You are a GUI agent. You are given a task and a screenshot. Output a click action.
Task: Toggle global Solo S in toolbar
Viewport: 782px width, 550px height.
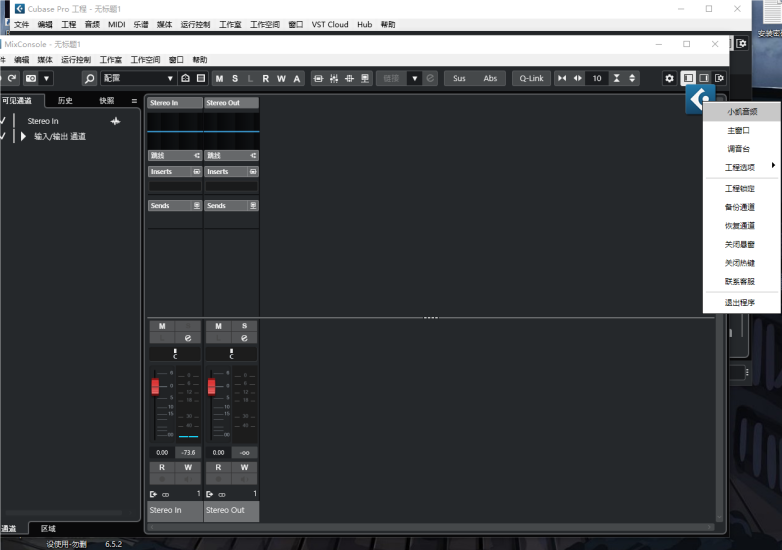tap(235, 78)
